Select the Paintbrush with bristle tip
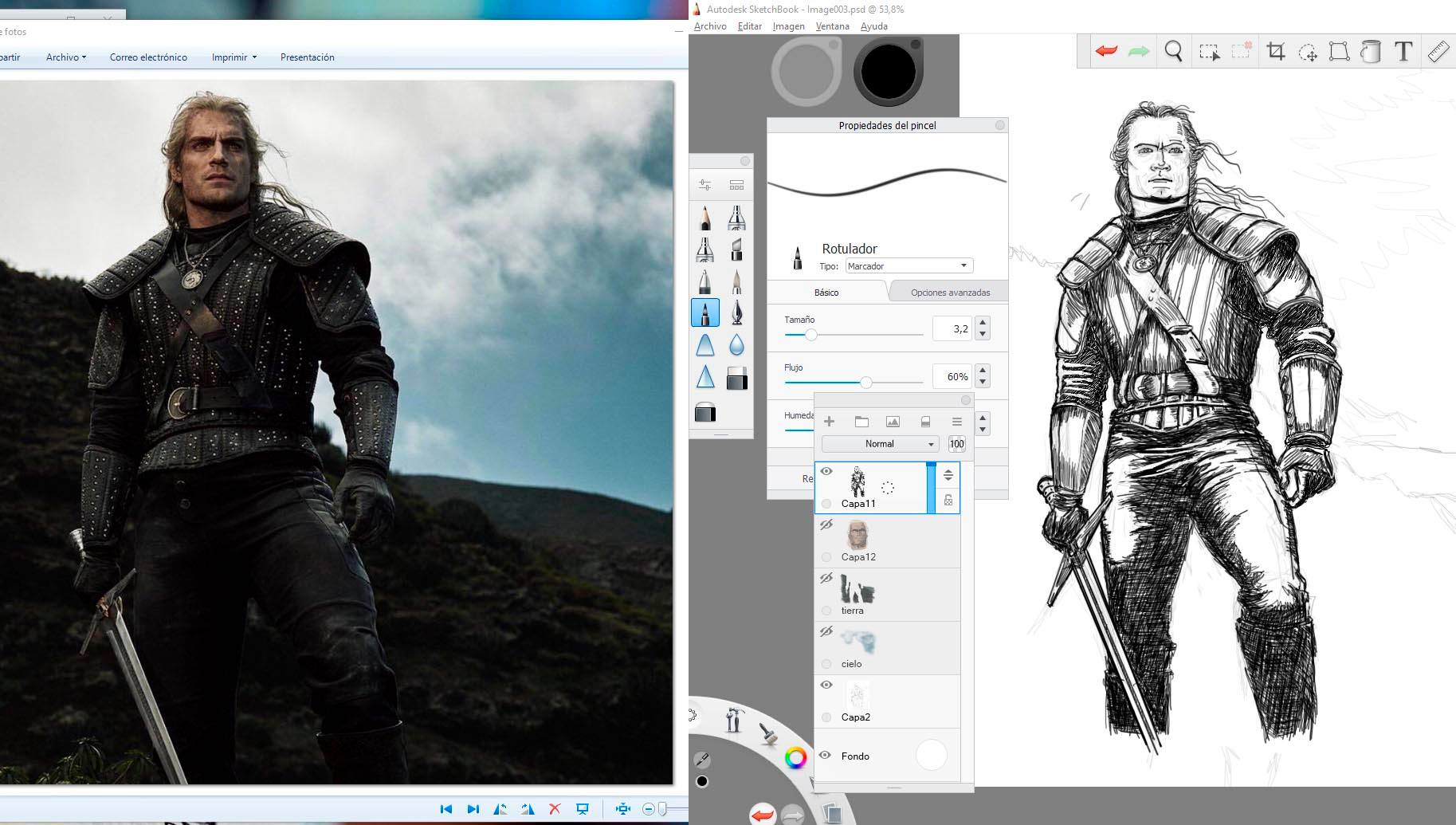Image resolution: width=1456 pixels, height=825 pixels. pyautogui.click(x=736, y=281)
